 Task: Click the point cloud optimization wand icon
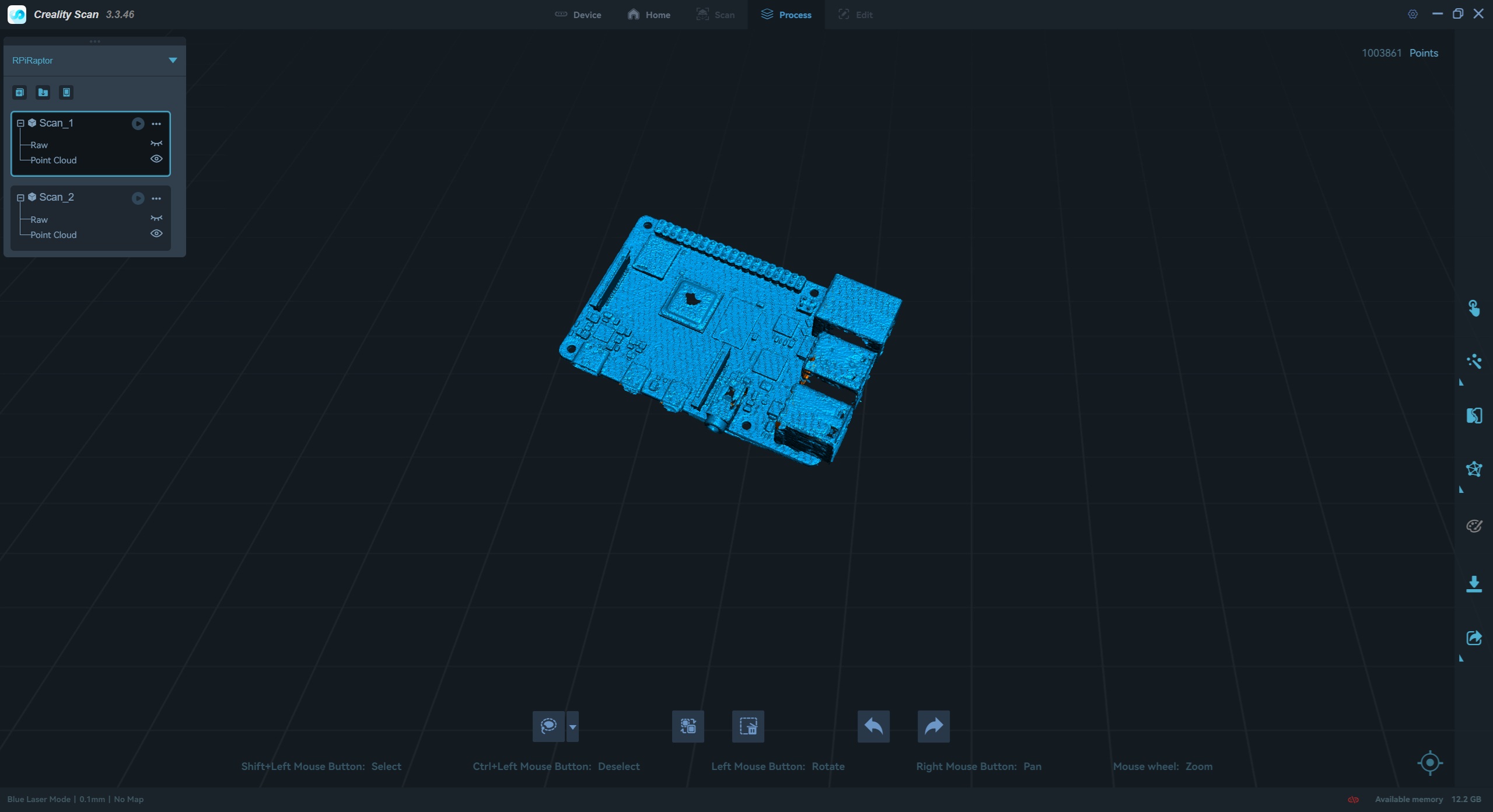(x=1474, y=362)
